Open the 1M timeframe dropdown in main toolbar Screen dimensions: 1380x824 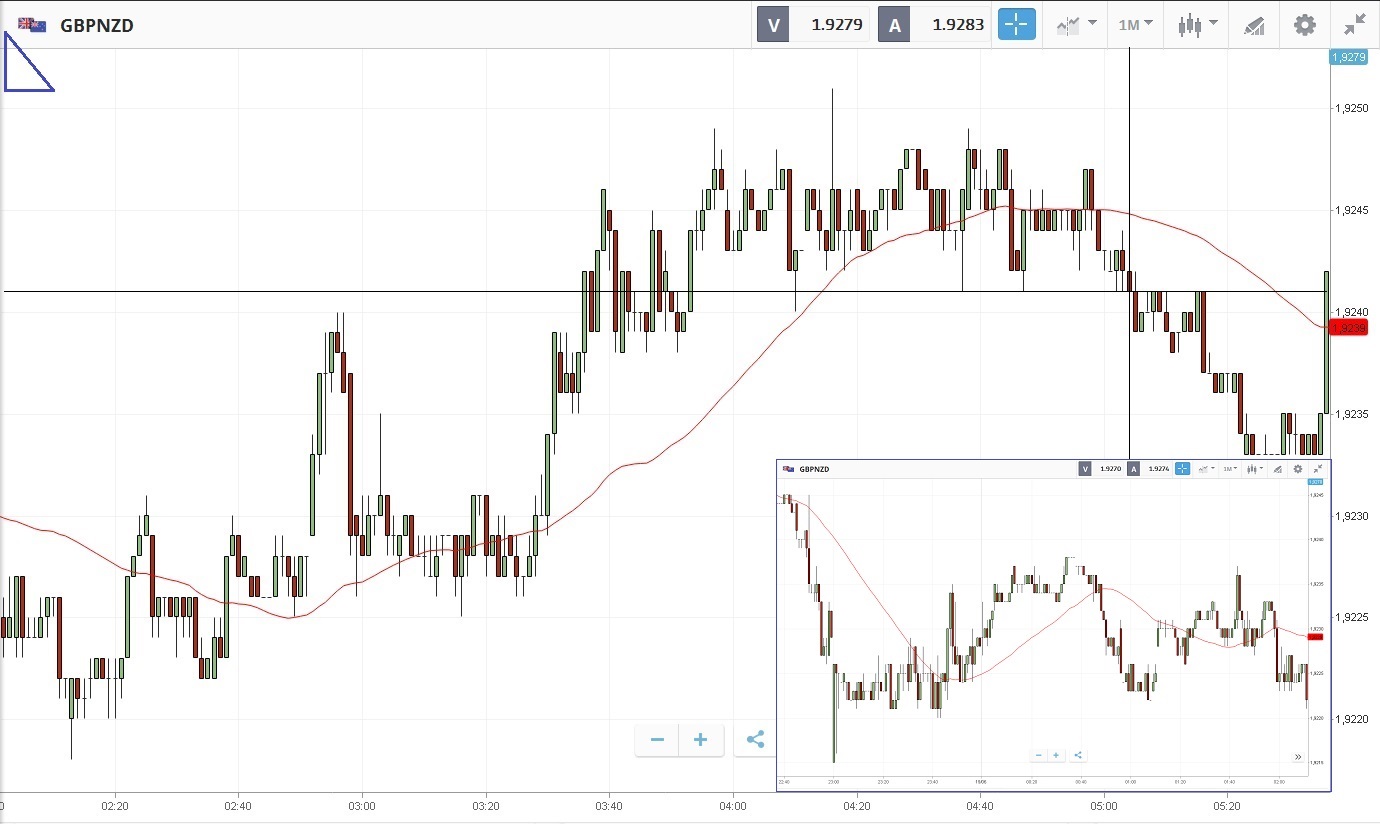coord(1135,25)
